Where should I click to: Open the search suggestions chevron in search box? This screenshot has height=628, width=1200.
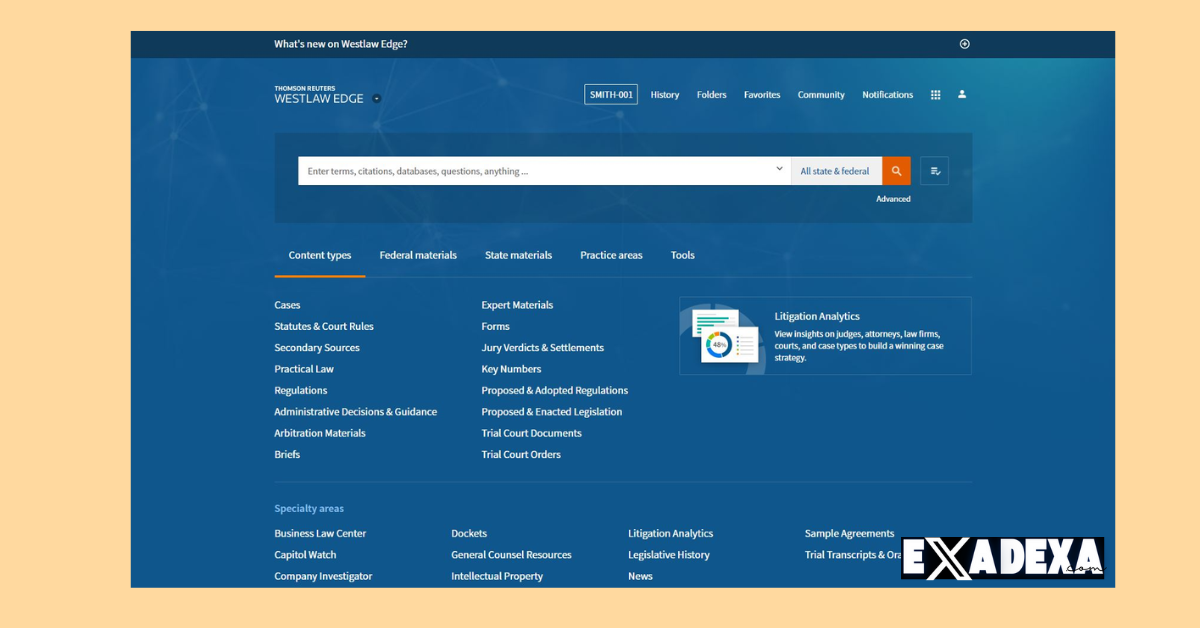pos(780,169)
